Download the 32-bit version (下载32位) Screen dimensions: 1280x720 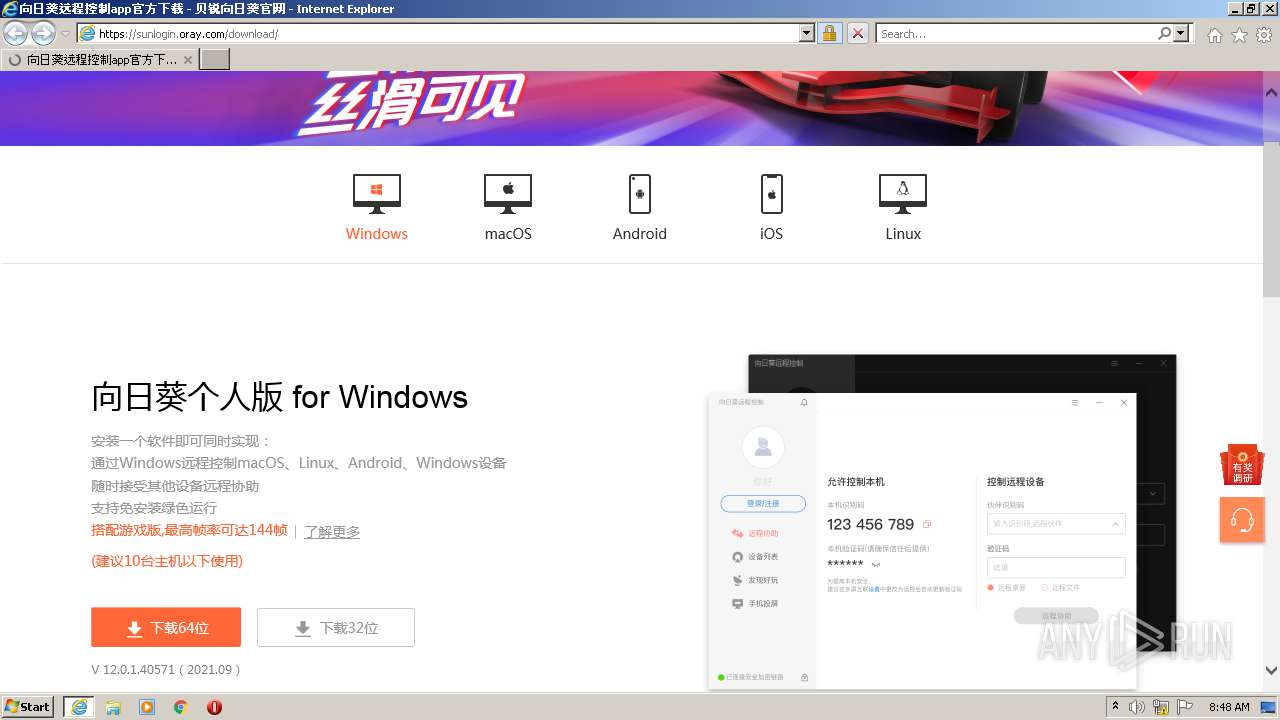(336, 627)
